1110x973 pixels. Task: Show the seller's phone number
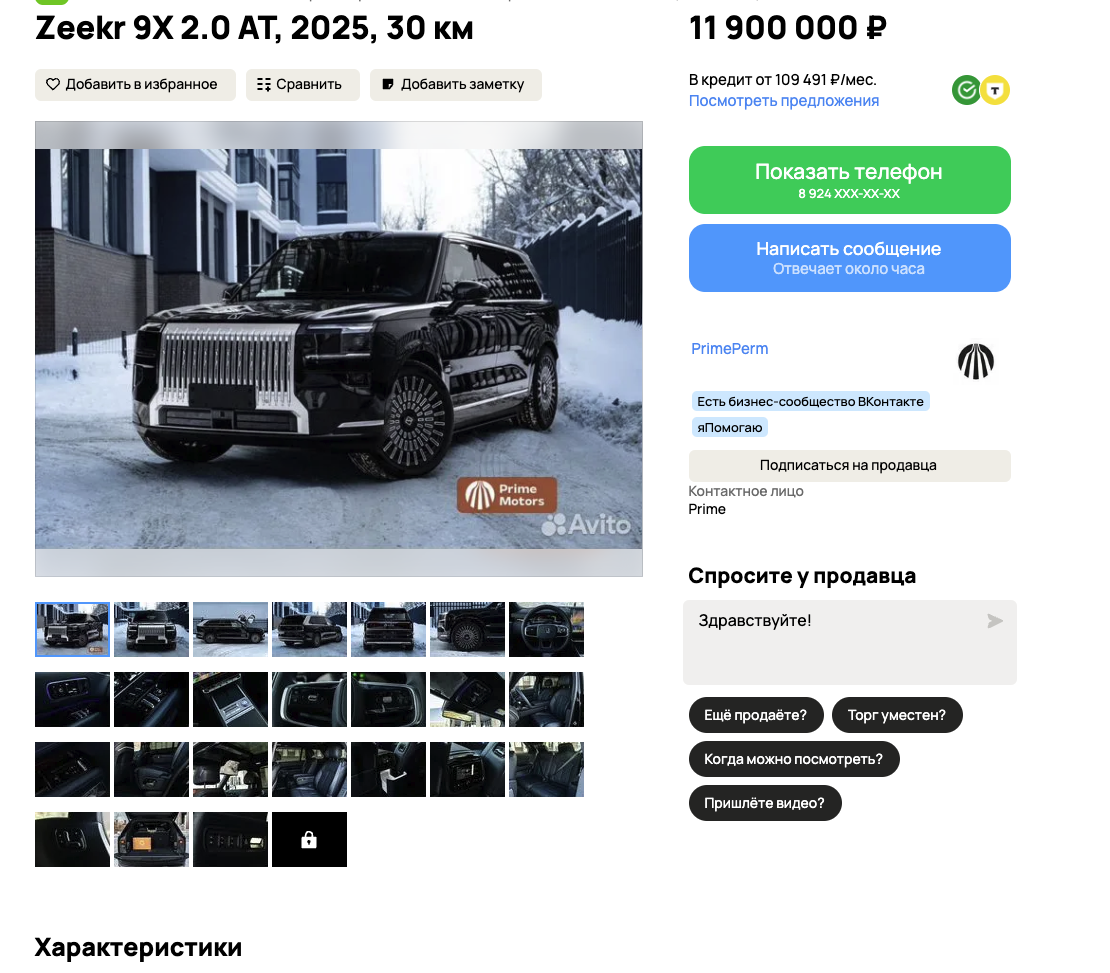(849, 180)
